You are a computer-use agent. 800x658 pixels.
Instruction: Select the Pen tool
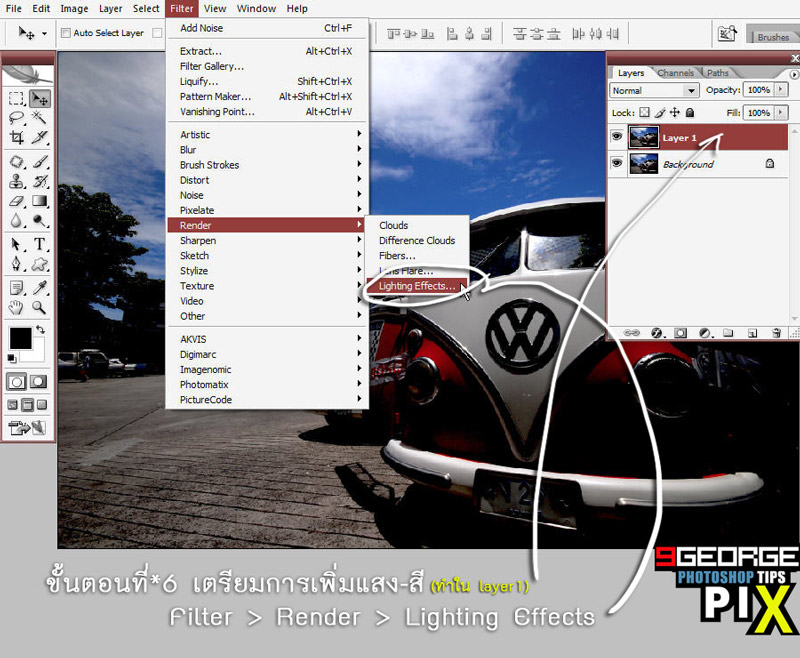[16, 264]
